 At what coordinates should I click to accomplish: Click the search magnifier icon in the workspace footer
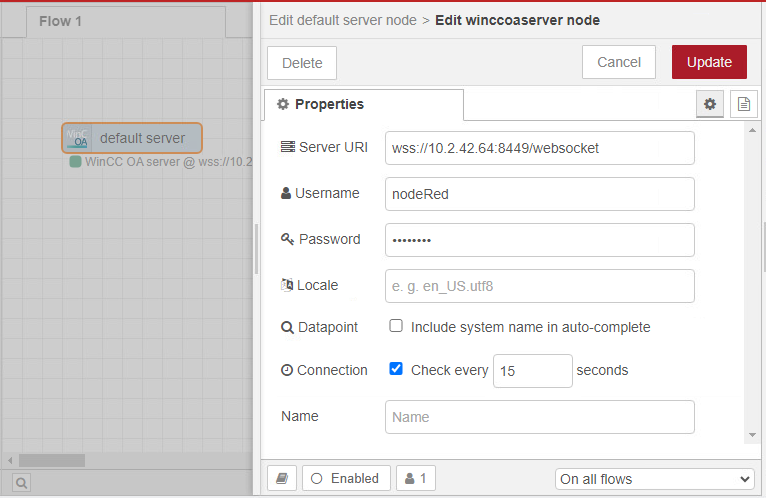21,482
